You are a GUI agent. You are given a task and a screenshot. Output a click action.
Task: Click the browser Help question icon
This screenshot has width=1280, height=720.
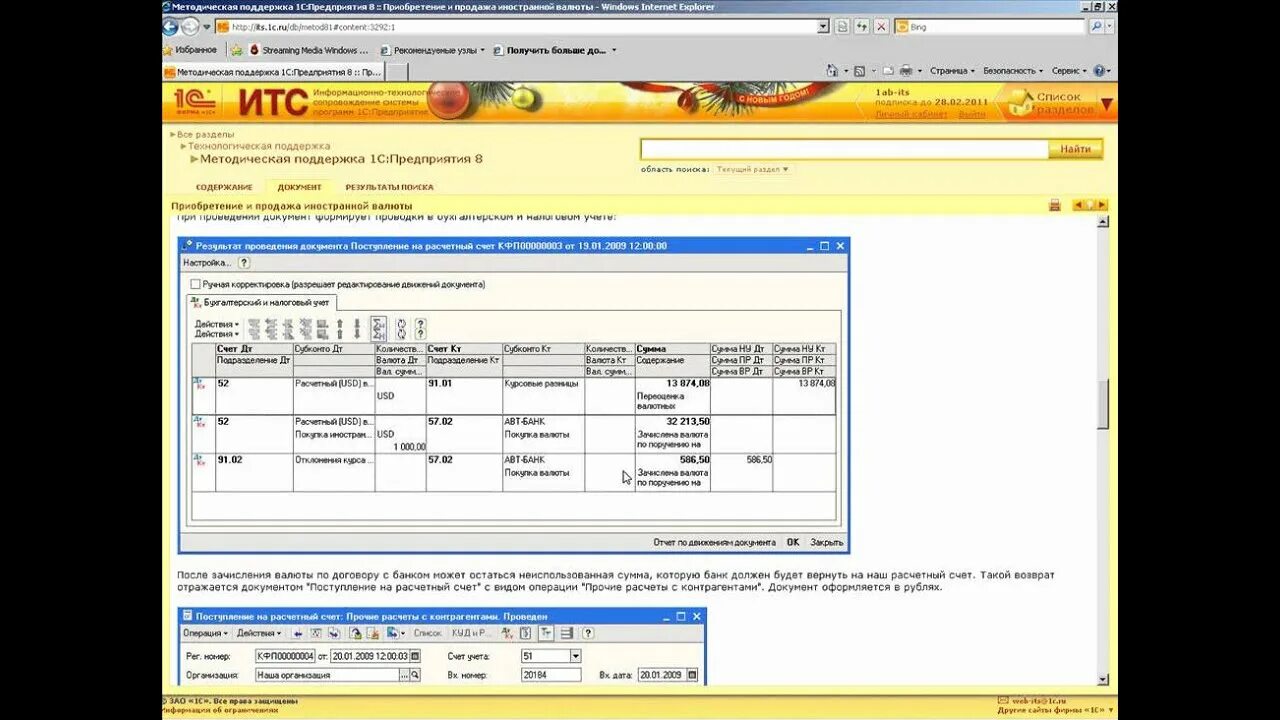pyautogui.click(x=1100, y=71)
